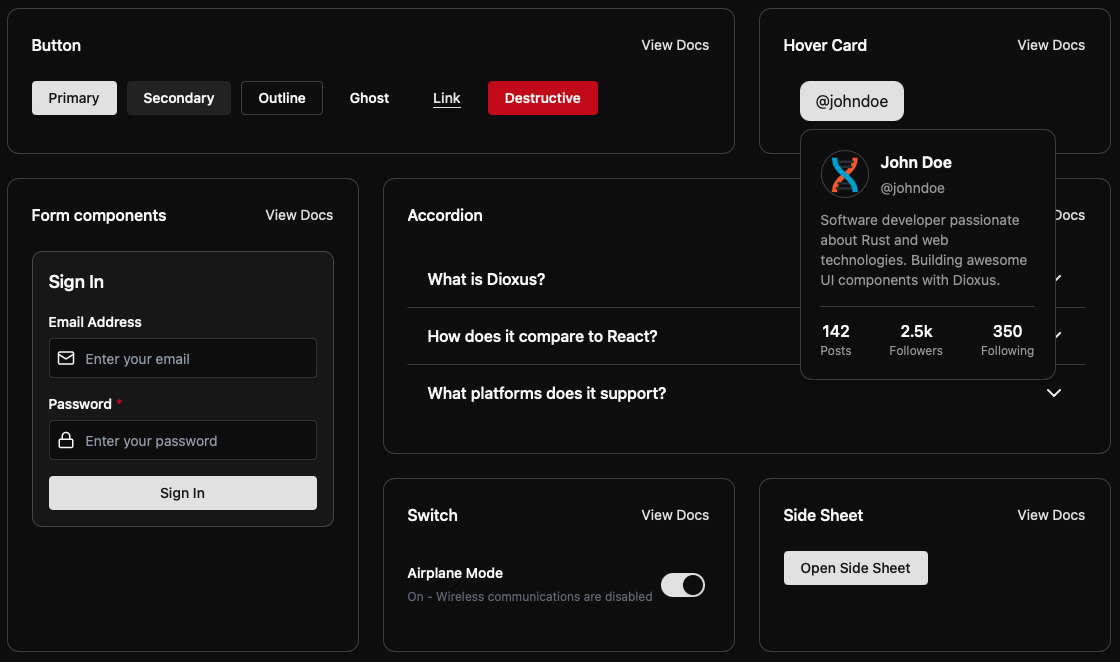This screenshot has width=1120, height=662.
Task: Click the 'Side Sheet' card title
Action: pos(823,515)
